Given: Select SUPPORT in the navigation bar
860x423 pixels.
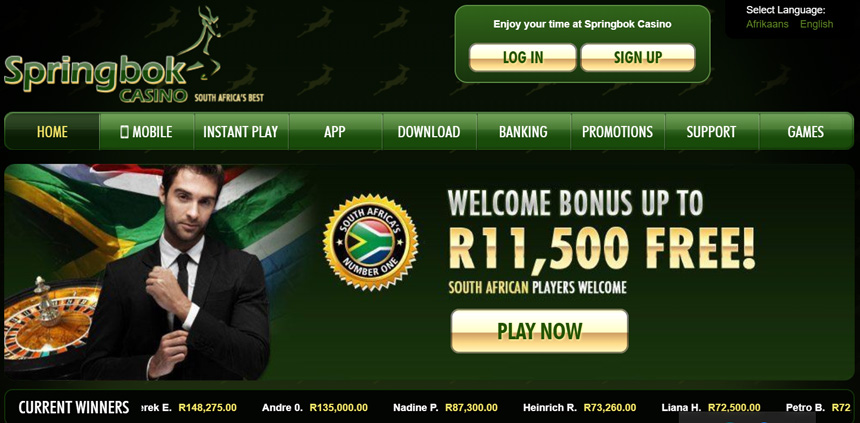Looking at the screenshot, I should click(711, 132).
